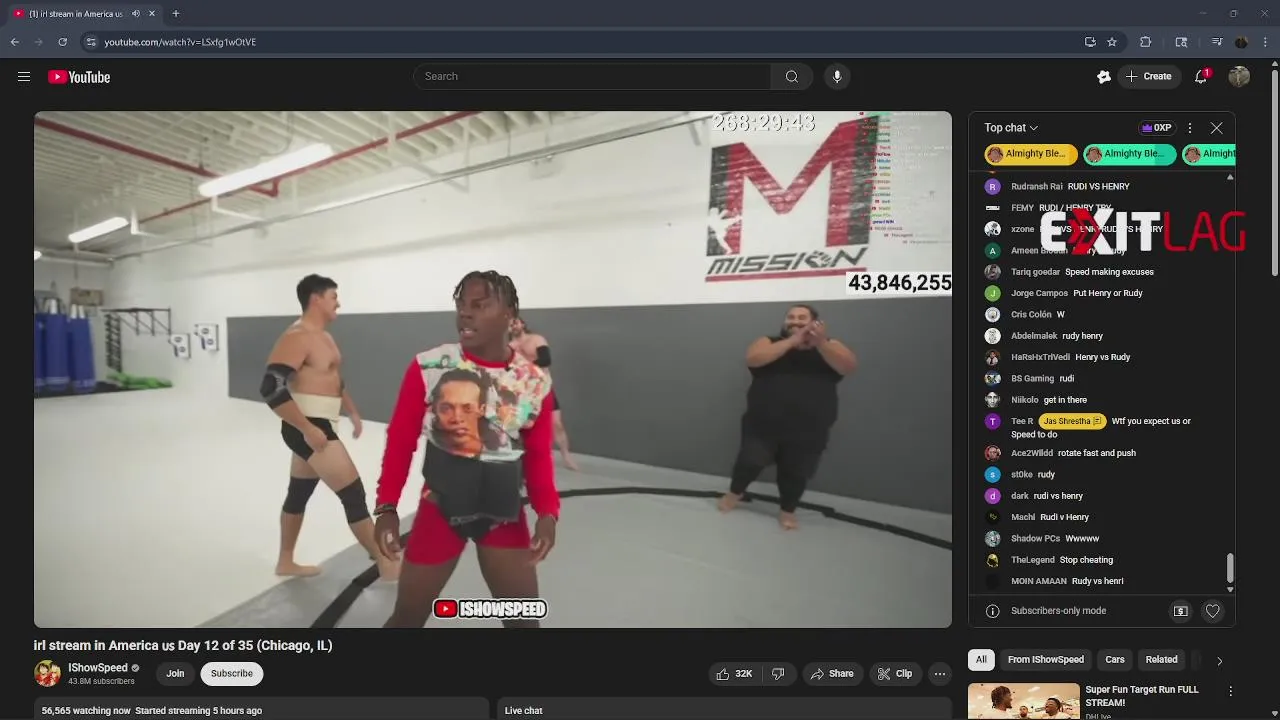Click on the video player

(x=493, y=369)
